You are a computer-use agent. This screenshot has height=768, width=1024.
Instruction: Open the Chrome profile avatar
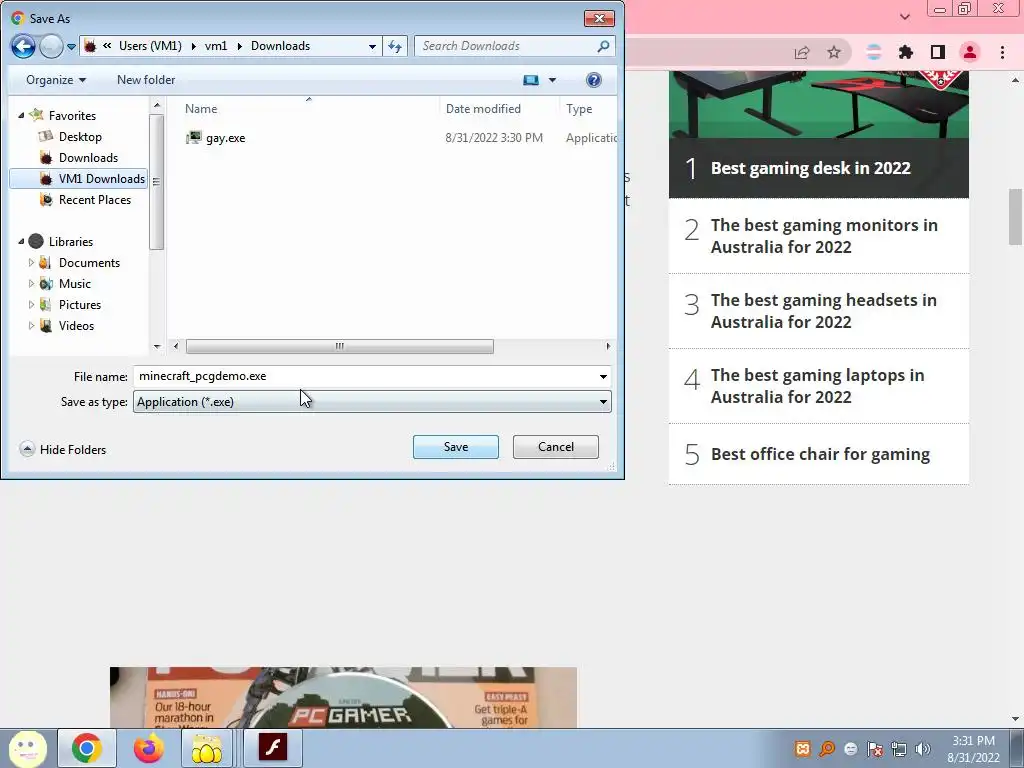pos(970,52)
